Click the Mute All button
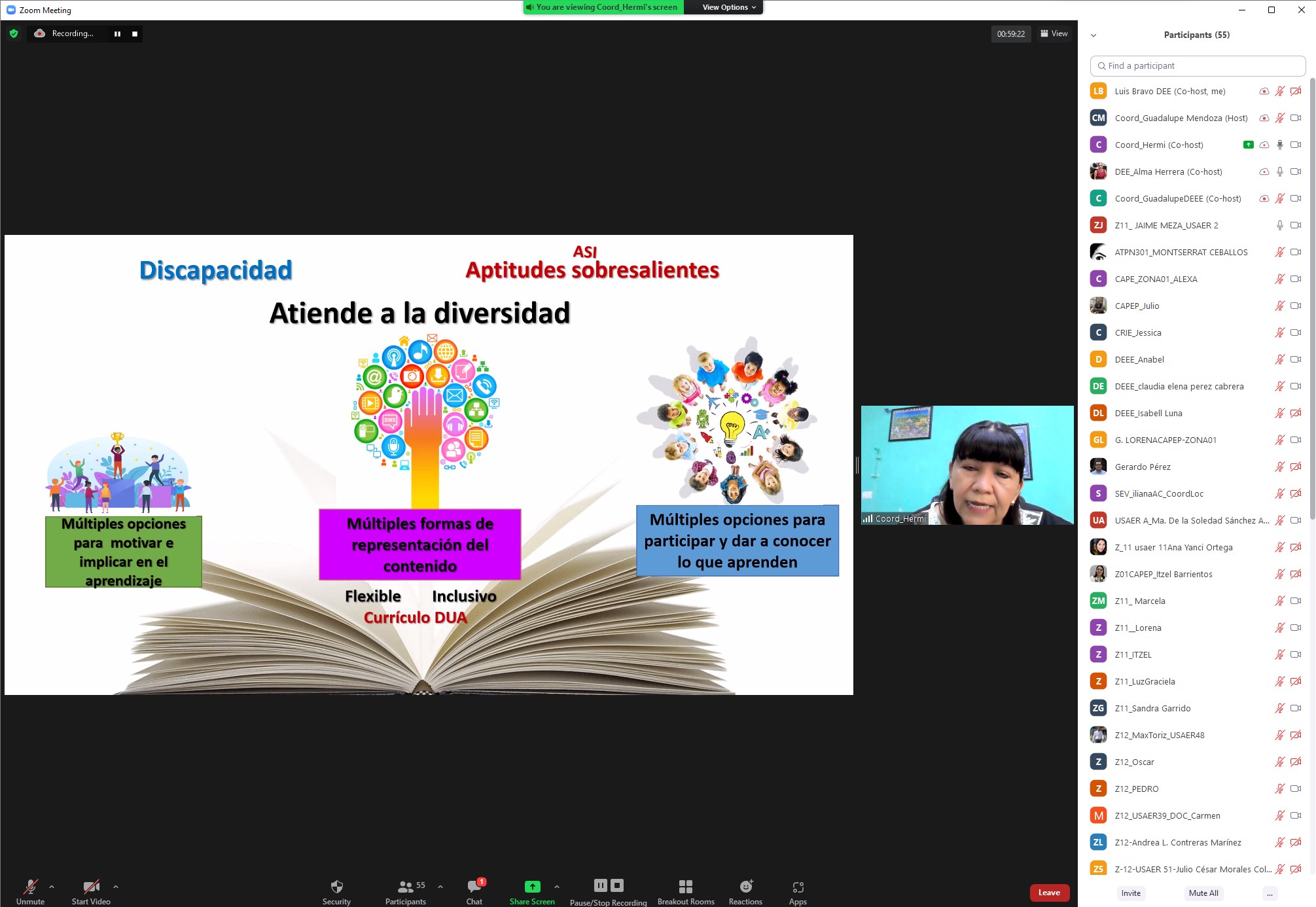1316x907 pixels. (1203, 893)
